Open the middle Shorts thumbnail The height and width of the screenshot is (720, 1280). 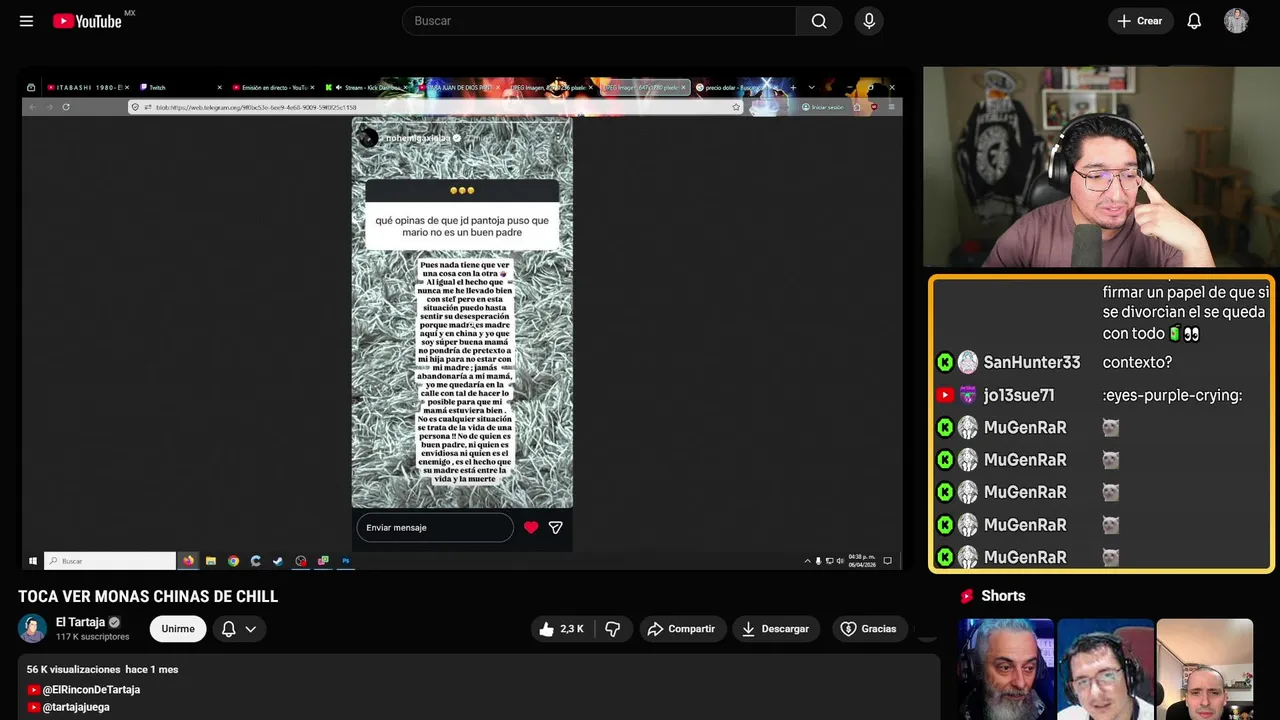[x=1105, y=669]
